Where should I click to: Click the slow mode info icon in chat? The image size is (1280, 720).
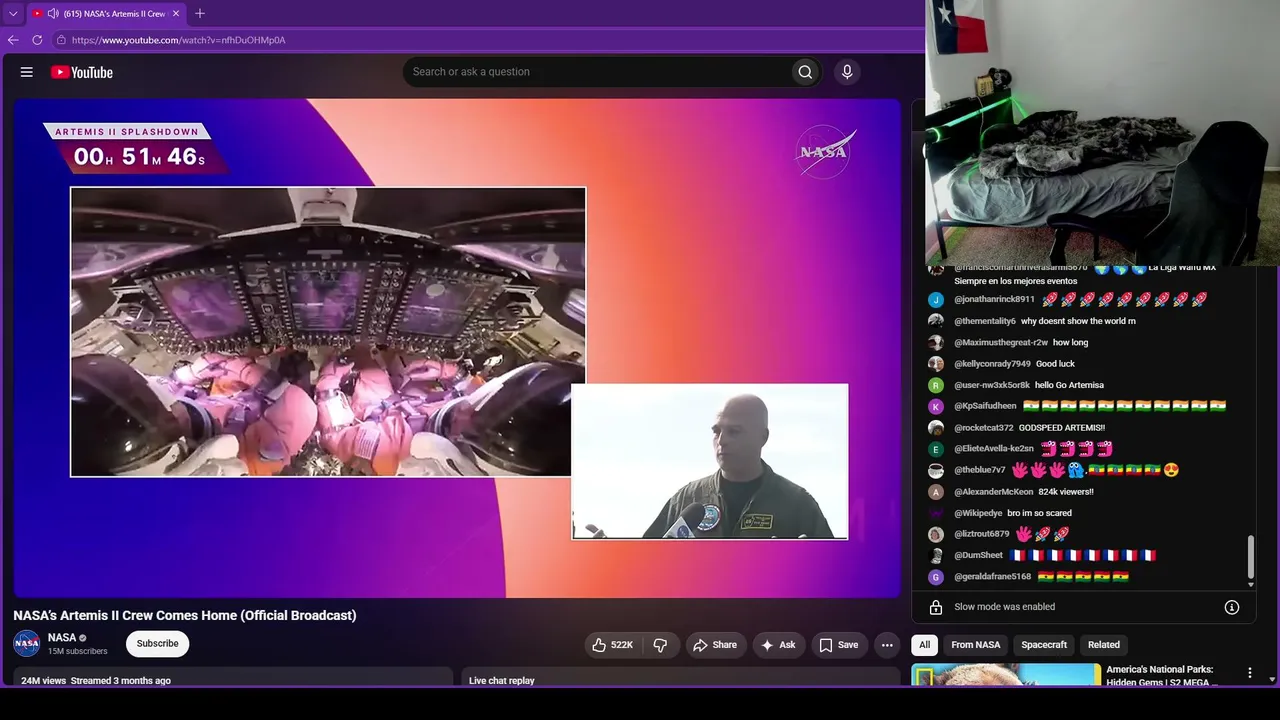(1232, 607)
